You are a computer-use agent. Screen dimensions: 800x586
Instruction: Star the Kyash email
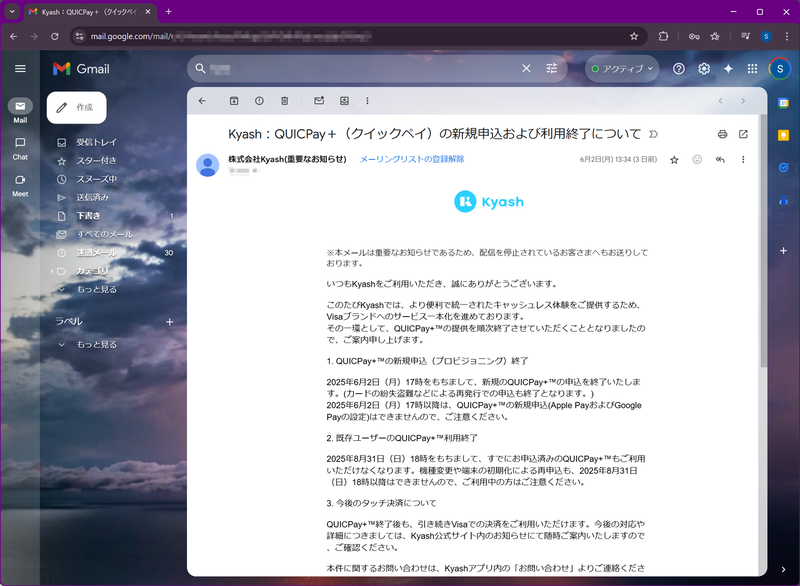tap(674, 159)
